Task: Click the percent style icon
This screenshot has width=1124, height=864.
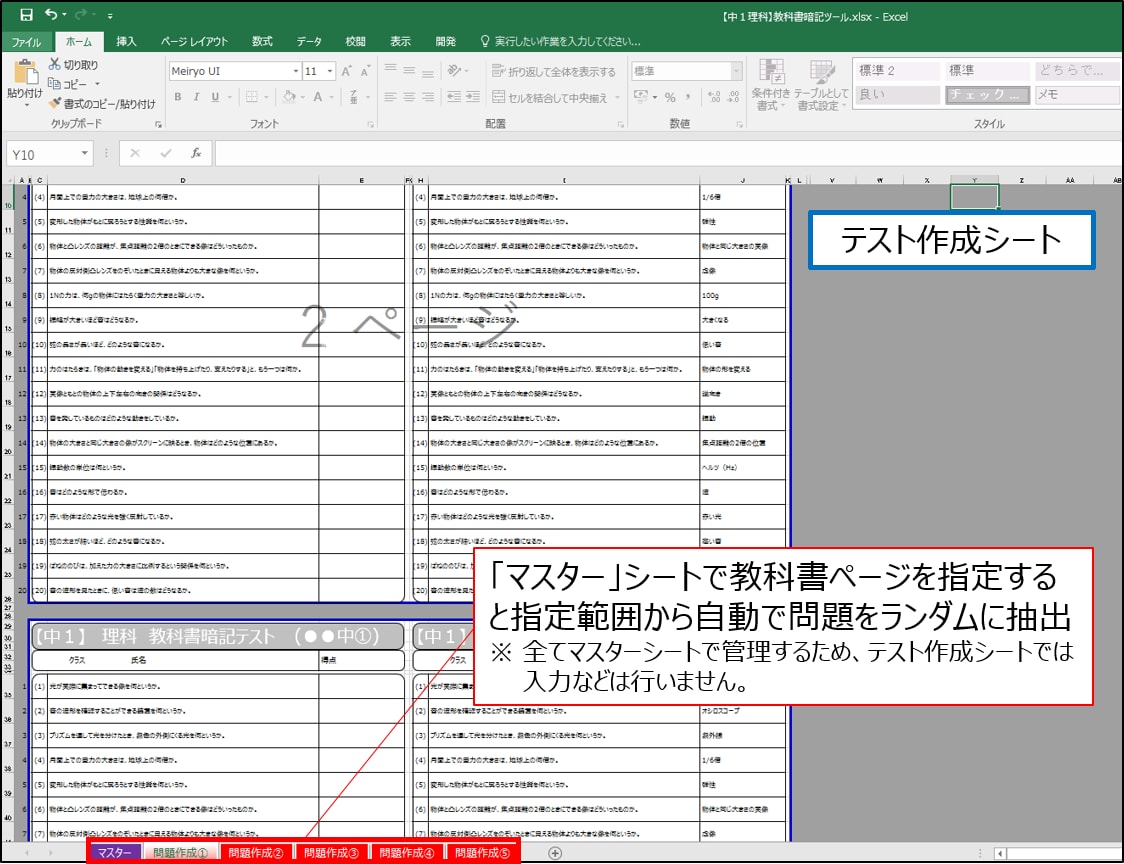Action: (x=670, y=97)
